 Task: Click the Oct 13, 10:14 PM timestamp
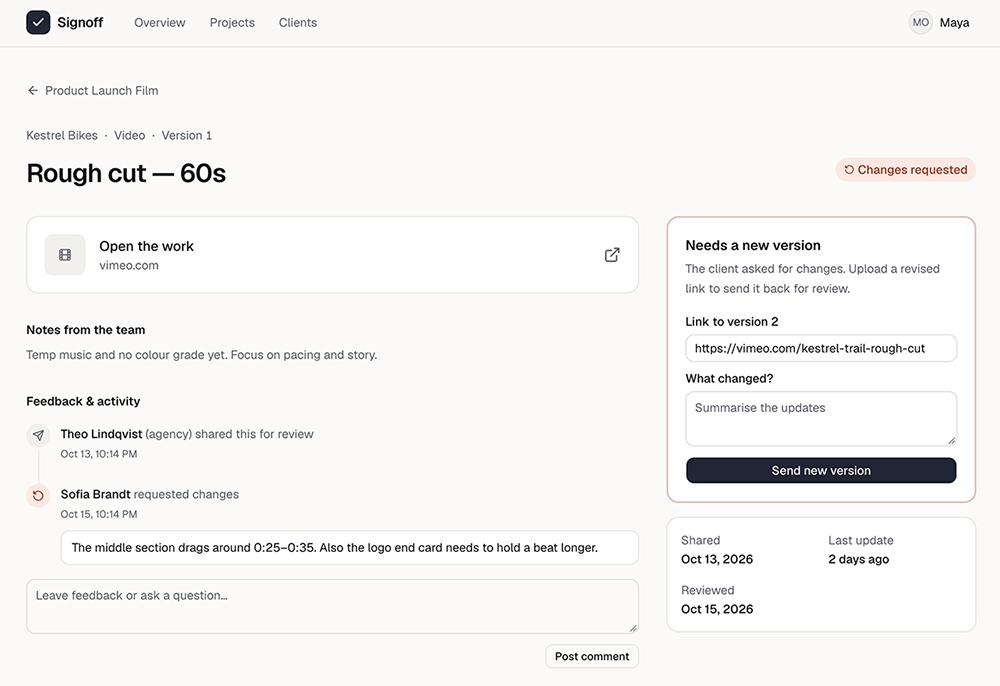99,454
